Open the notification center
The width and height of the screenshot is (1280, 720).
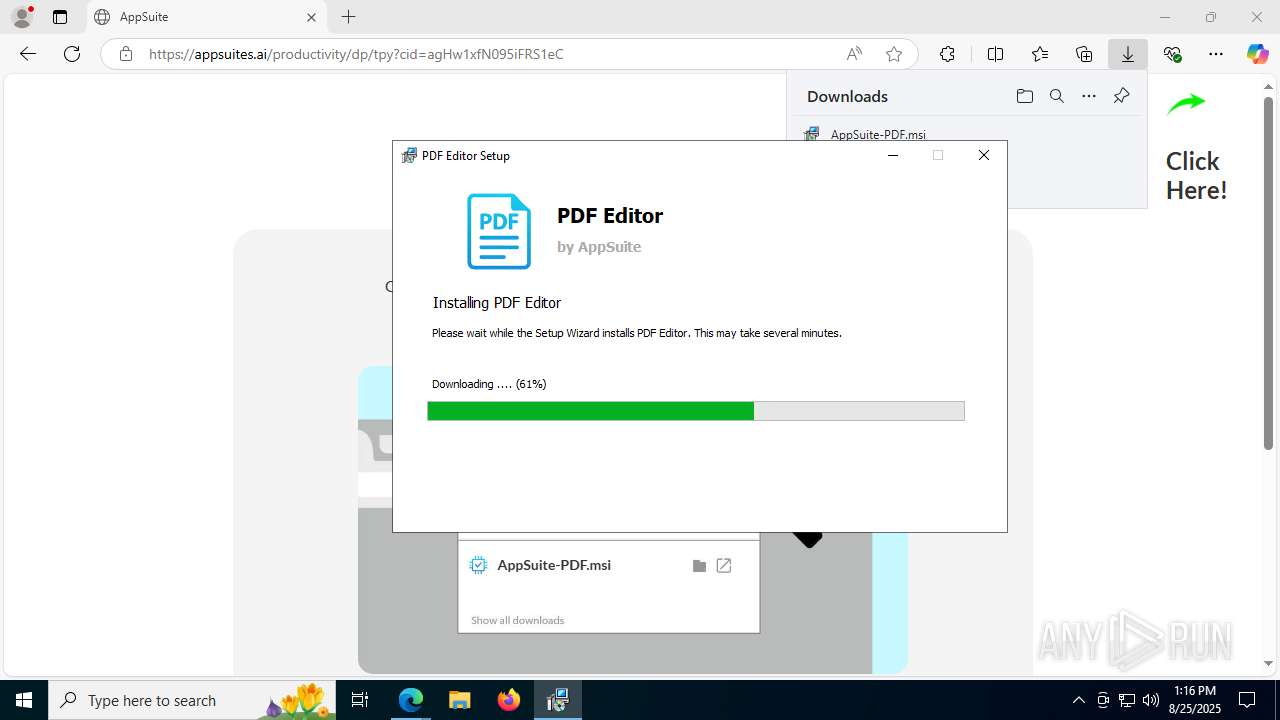click(x=1248, y=700)
